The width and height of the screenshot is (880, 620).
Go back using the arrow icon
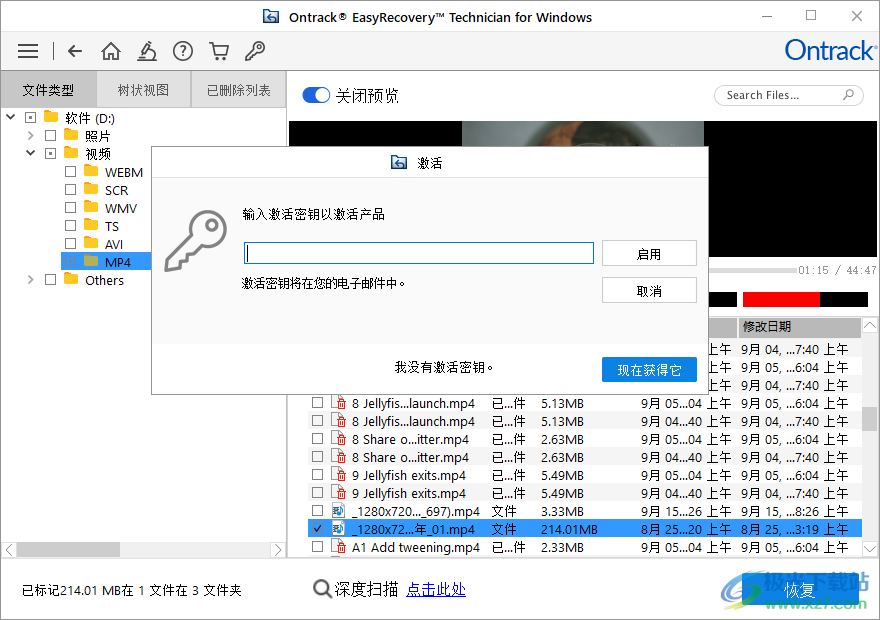point(75,51)
